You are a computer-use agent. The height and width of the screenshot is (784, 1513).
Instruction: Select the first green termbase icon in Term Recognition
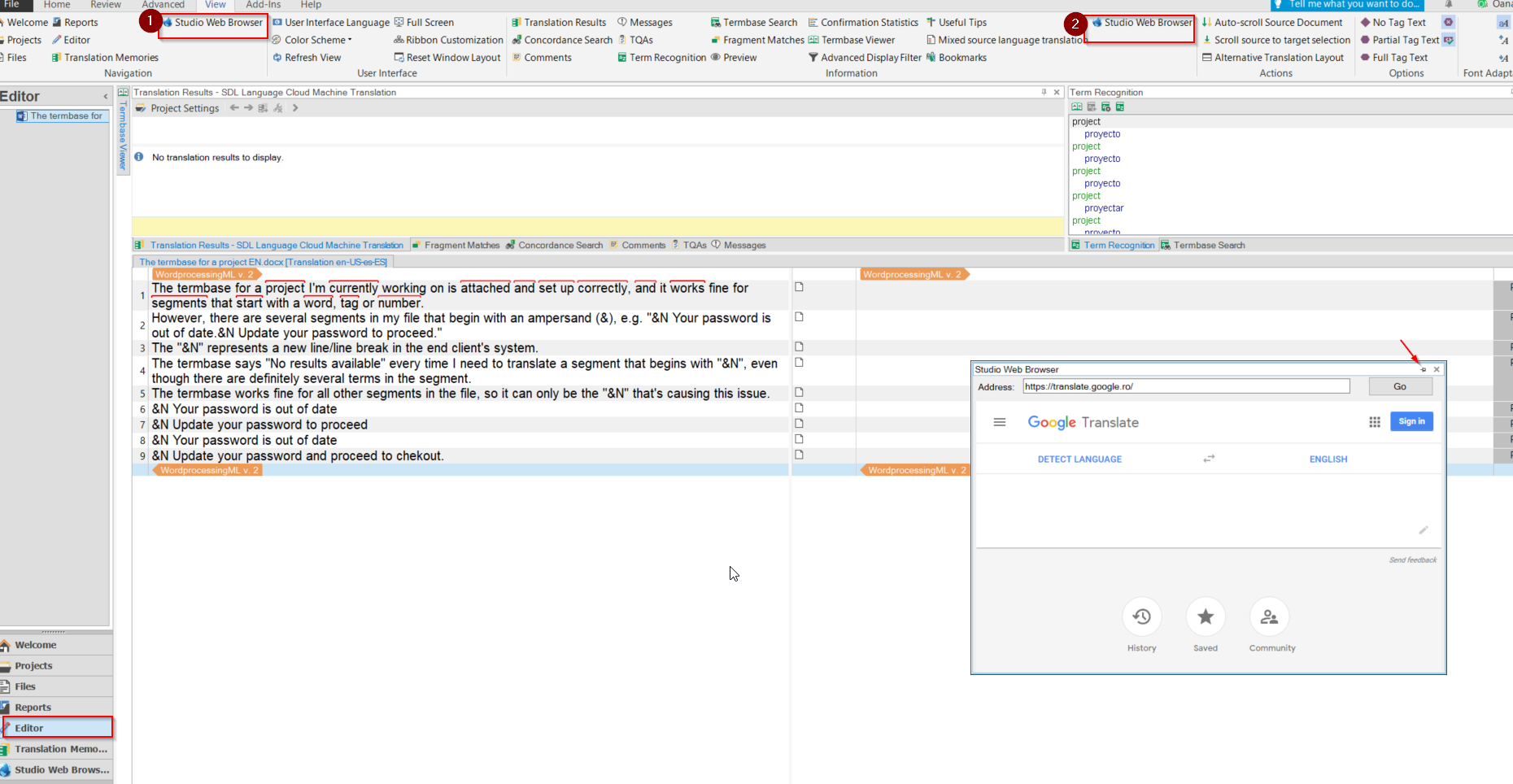(1077, 107)
